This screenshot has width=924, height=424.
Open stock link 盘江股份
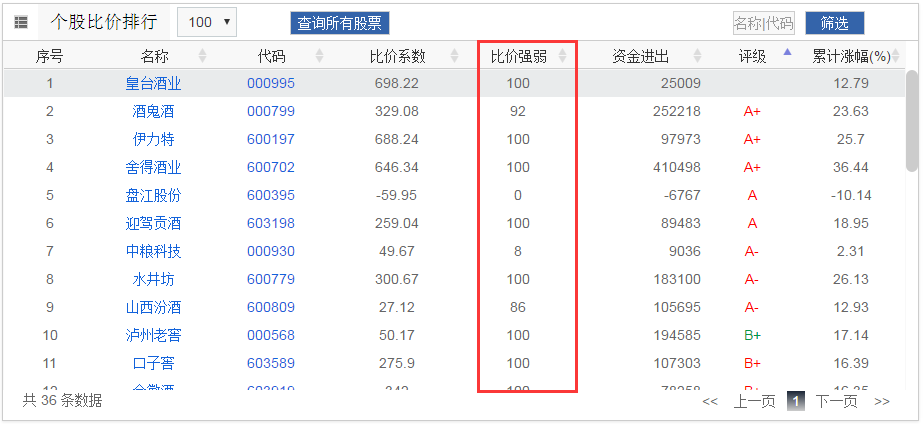[153, 196]
